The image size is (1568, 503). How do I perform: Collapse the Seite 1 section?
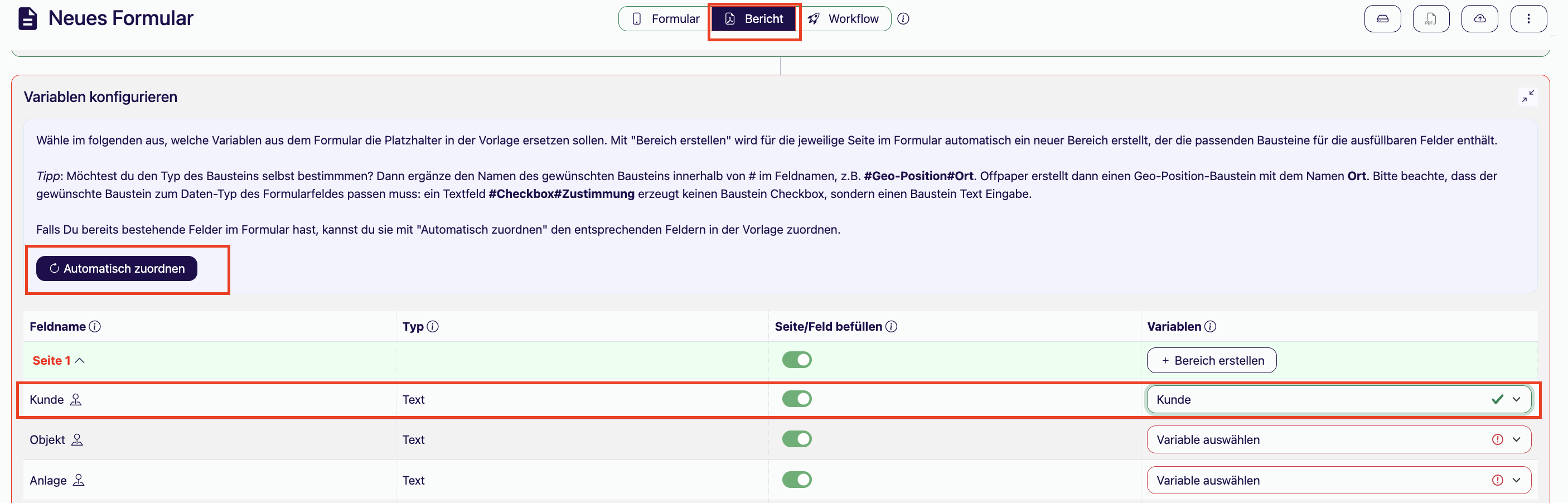click(59, 360)
